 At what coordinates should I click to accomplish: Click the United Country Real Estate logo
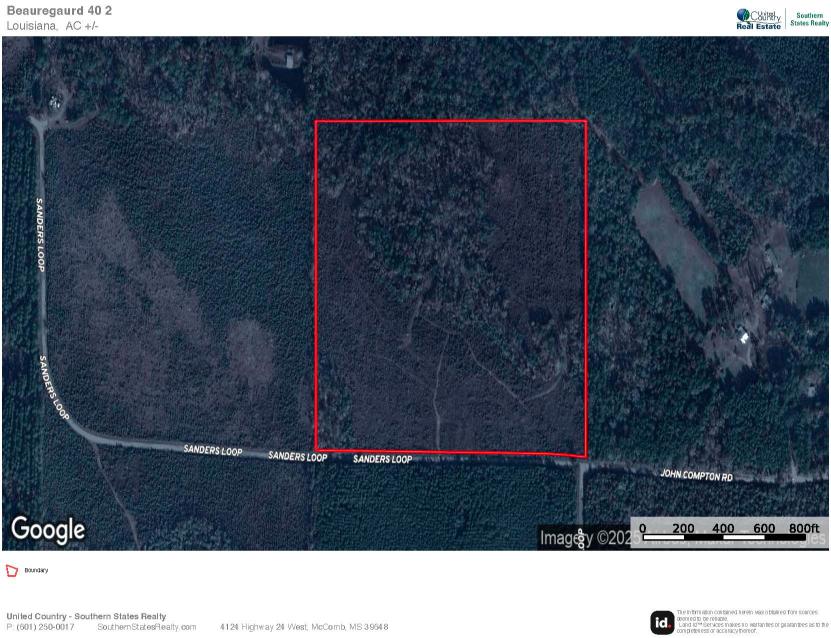[x=759, y=19]
